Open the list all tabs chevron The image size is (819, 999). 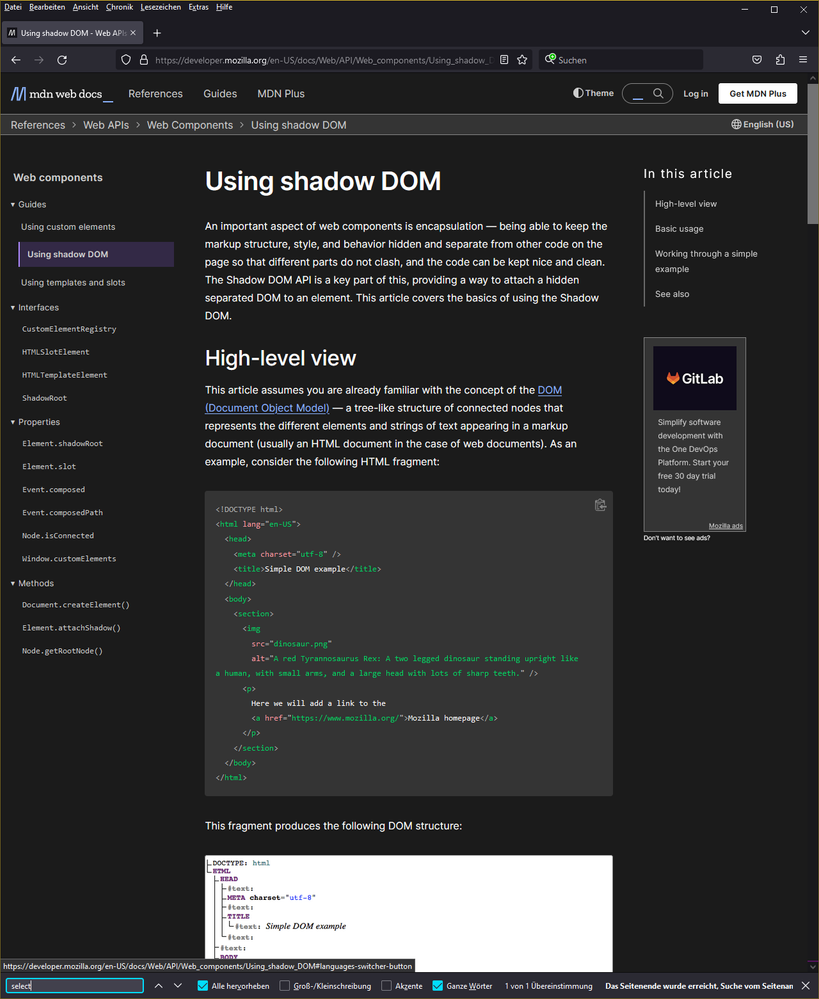[x=805, y=32]
